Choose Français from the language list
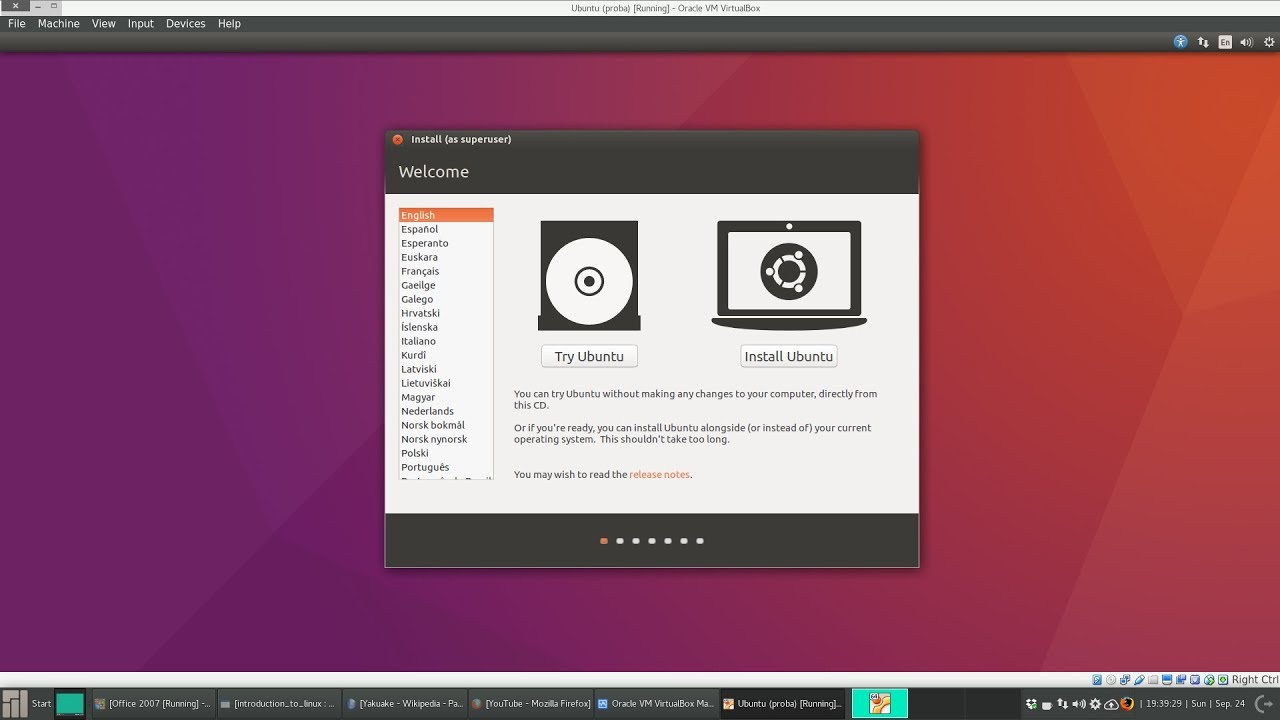This screenshot has height=720, width=1280. [446, 271]
